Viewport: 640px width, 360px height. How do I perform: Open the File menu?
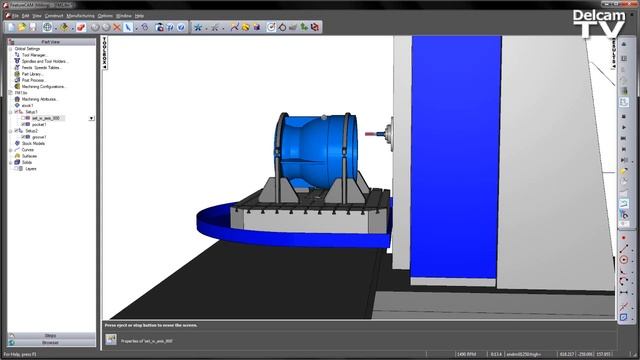pyautogui.click(x=15, y=16)
